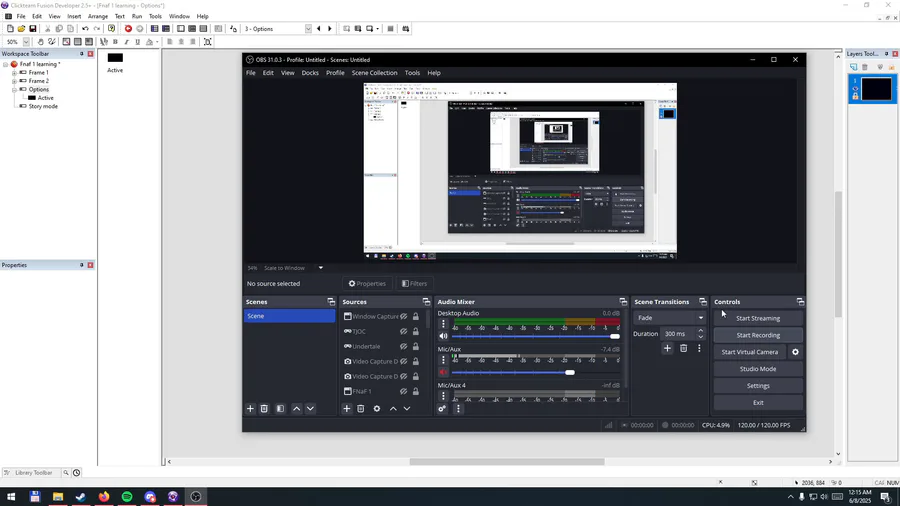Open the Contents help icon in toolbar
Viewport: 900px width, 506px height.
[x=111, y=29]
